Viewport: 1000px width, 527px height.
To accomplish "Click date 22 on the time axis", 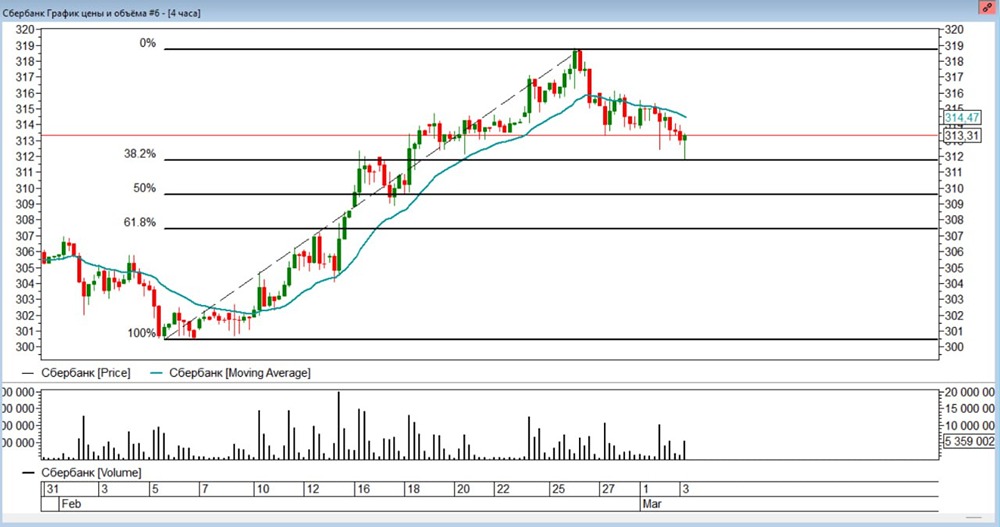I will [503, 489].
